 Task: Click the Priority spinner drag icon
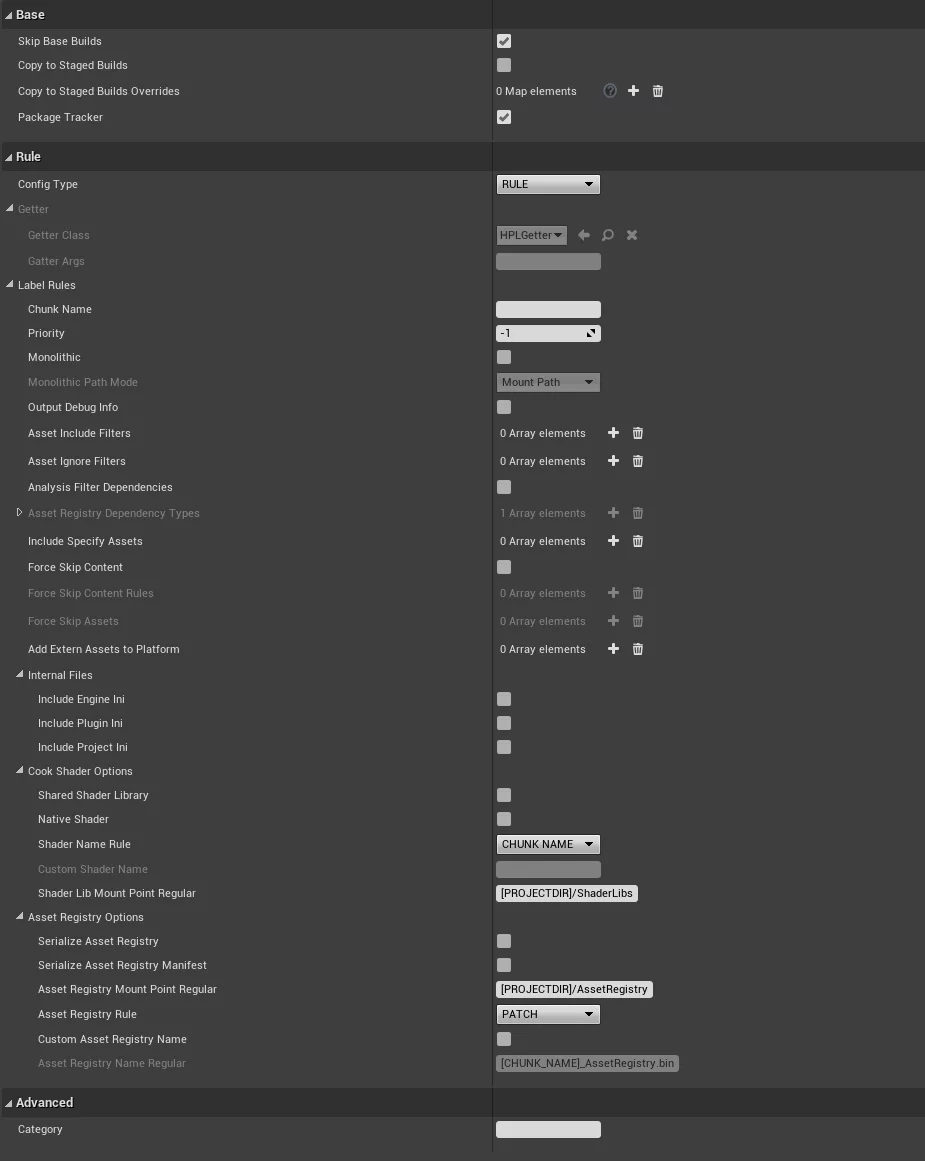click(591, 333)
